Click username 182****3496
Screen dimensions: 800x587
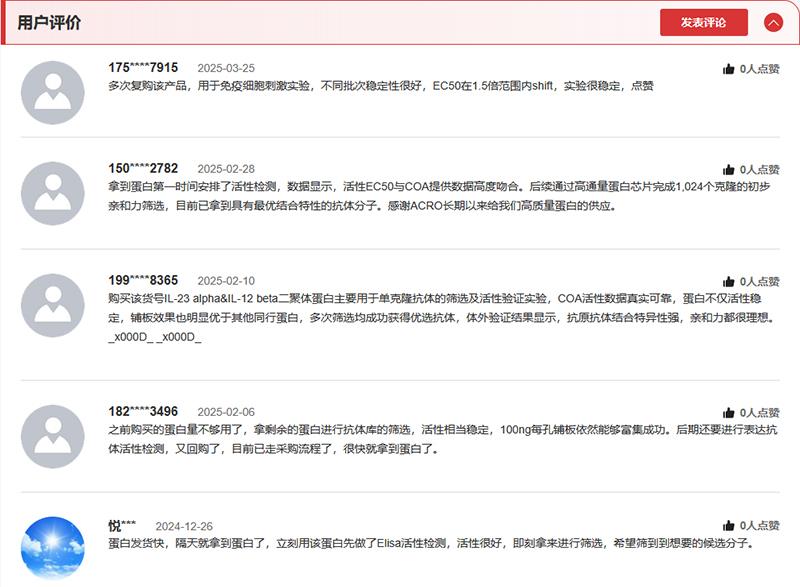click(x=143, y=412)
